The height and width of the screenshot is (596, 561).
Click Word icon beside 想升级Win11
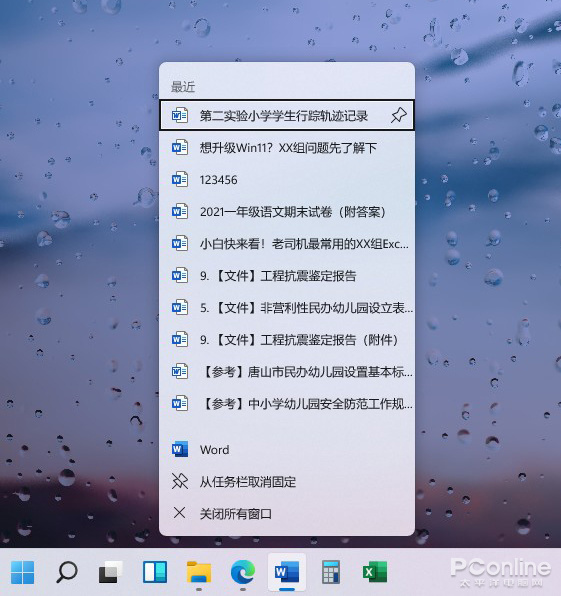180,147
